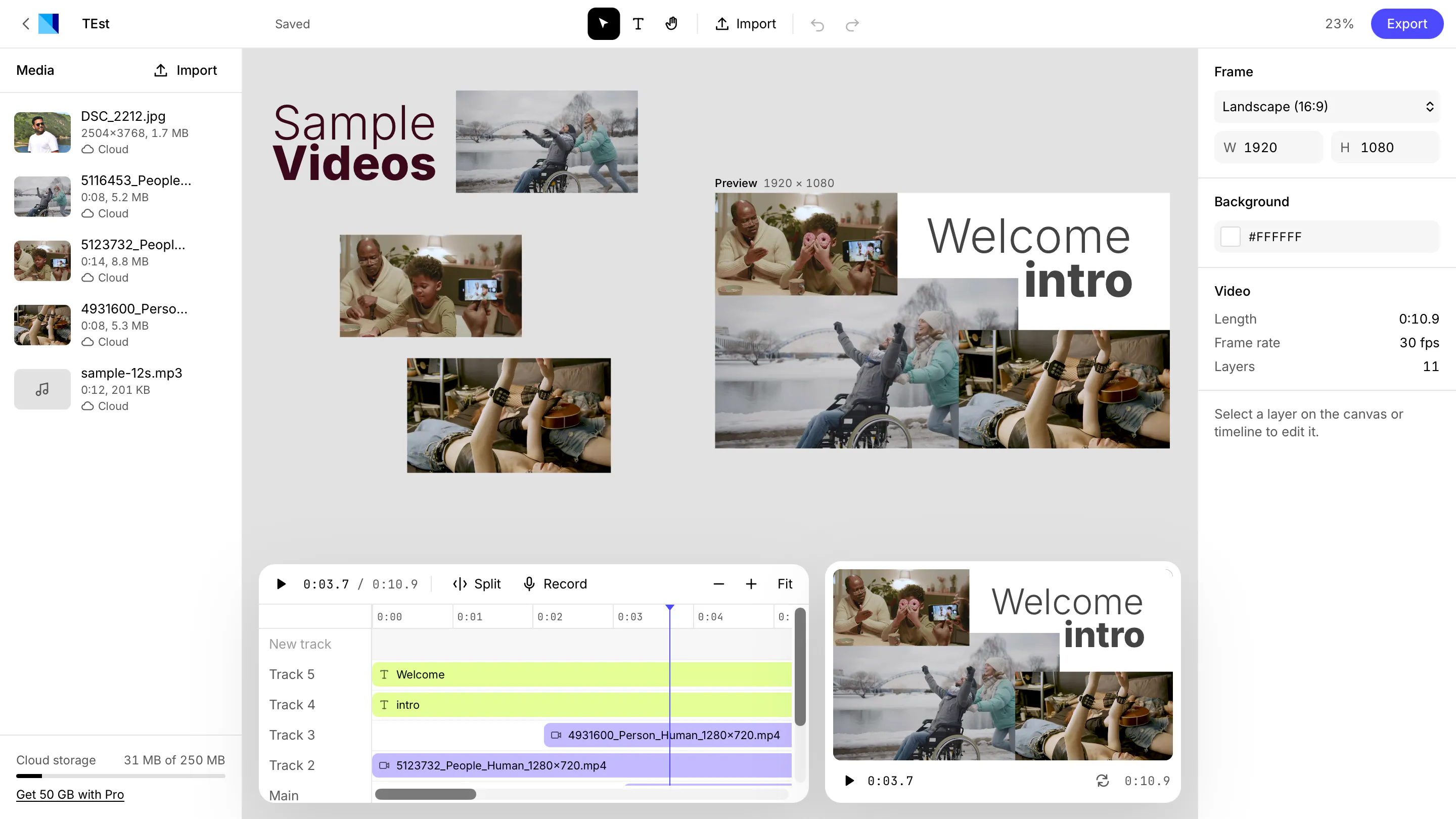Click Import in the top toolbar
1456x819 pixels.
746,24
